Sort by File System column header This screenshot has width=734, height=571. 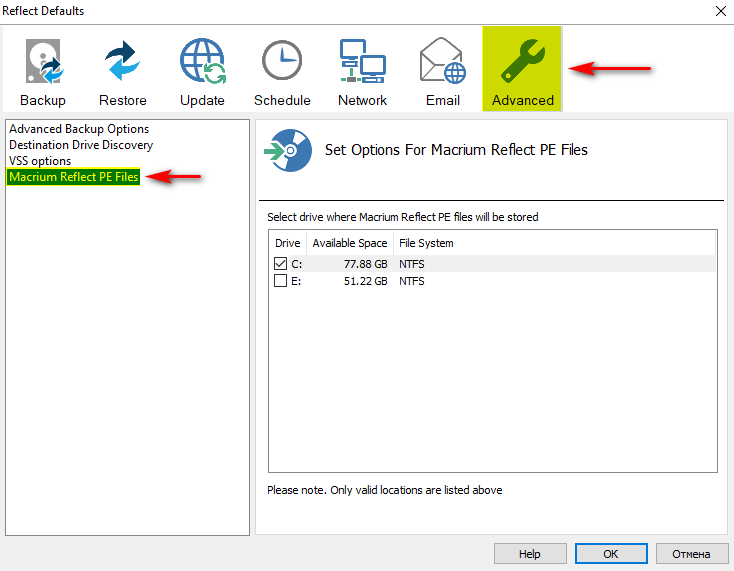coord(426,243)
